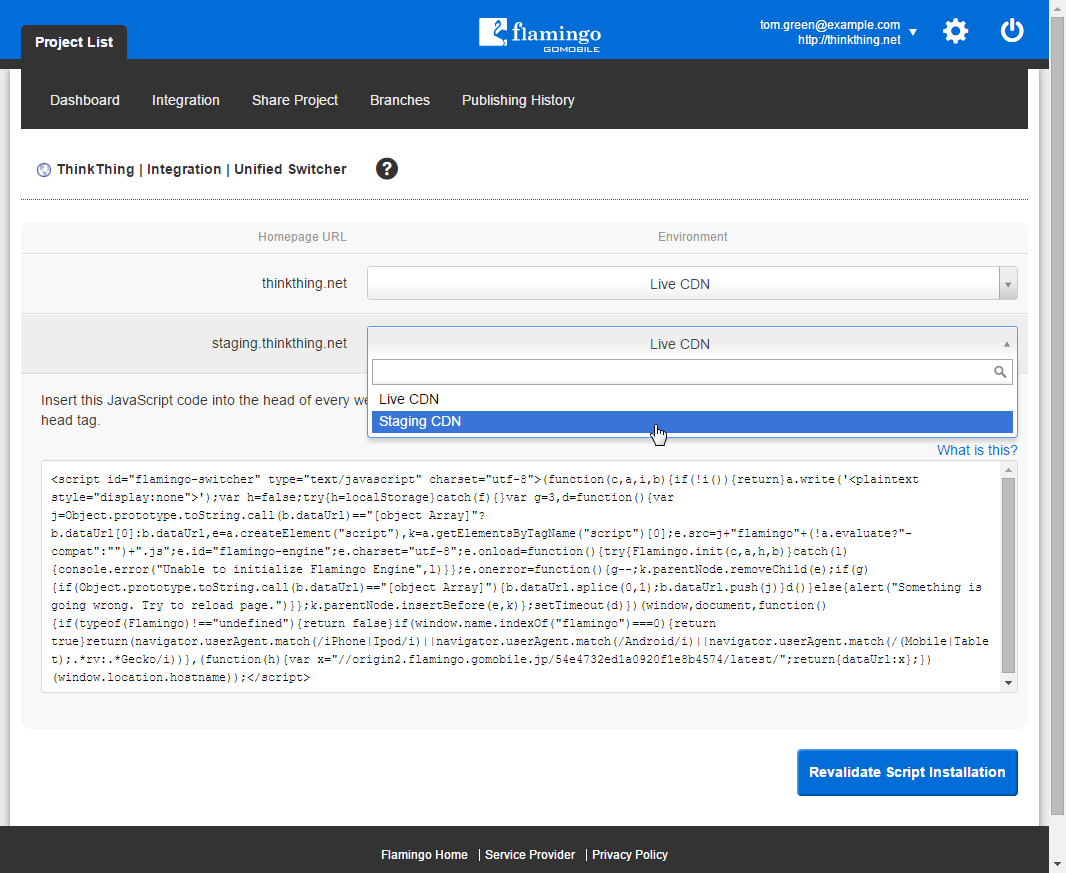Image resolution: width=1066 pixels, height=873 pixels.
Task: Click the tom.green@example.com account text
Action: coord(829,25)
